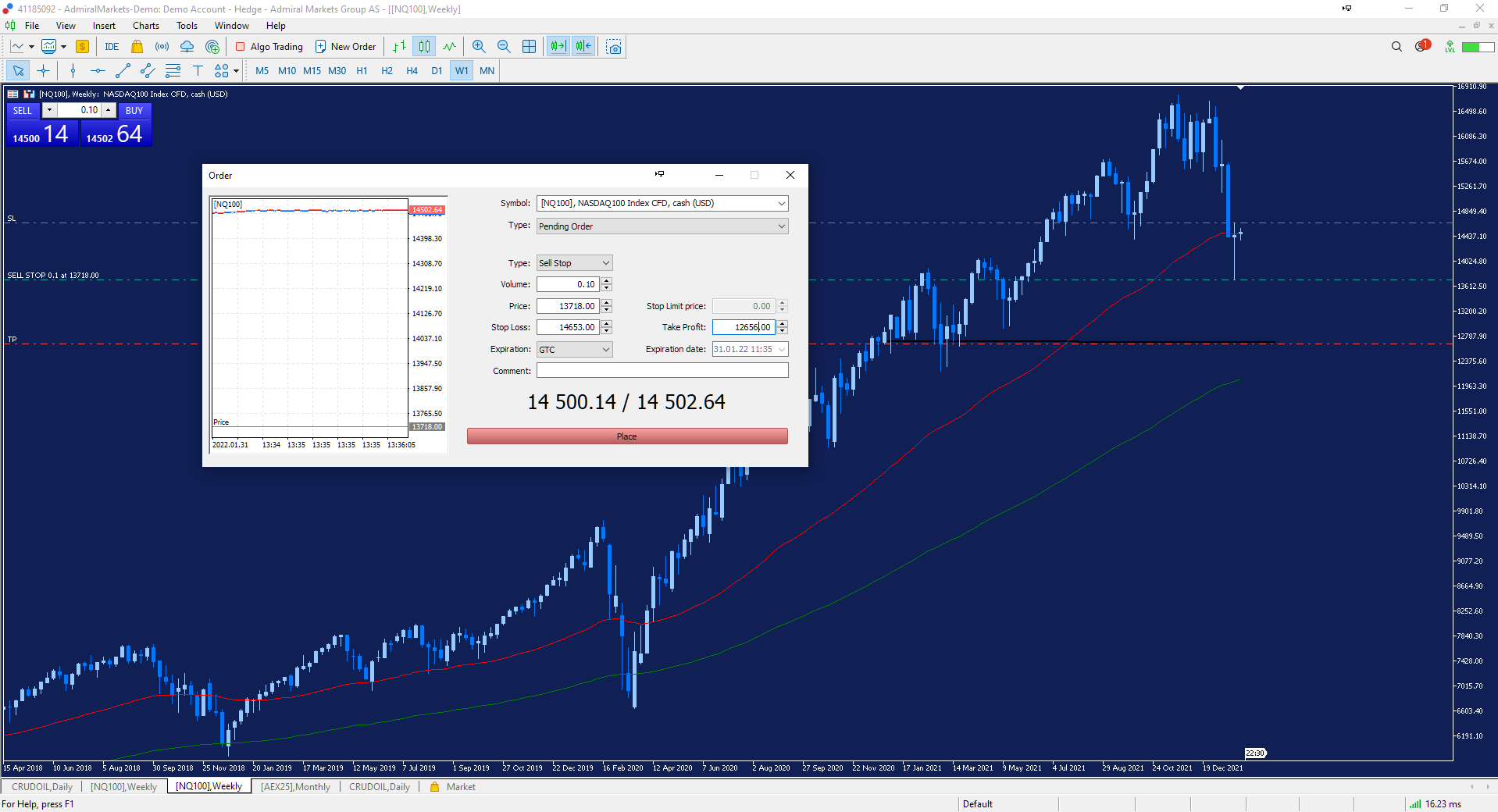Screen dimensions: 1498x812
Task: Click the Place order button
Action: [626, 436]
